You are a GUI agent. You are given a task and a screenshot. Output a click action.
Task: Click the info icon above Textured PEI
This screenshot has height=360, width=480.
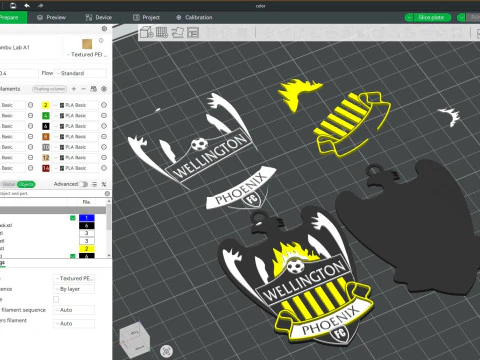(101, 40)
